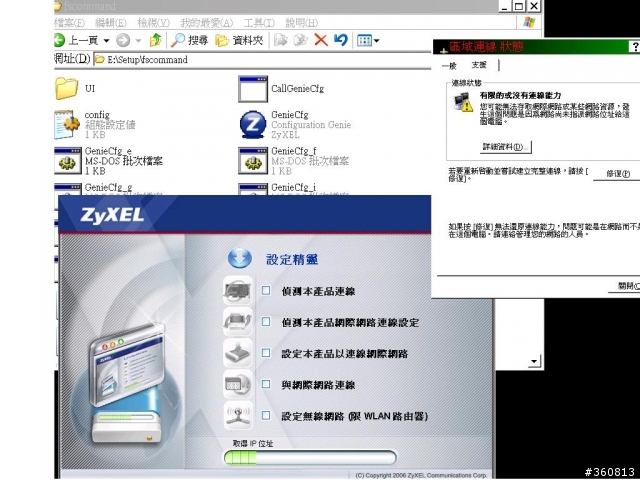This screenshot has height=480, width=640.
Task: Open the 檔案(F) menu
Action: (69, 23)
